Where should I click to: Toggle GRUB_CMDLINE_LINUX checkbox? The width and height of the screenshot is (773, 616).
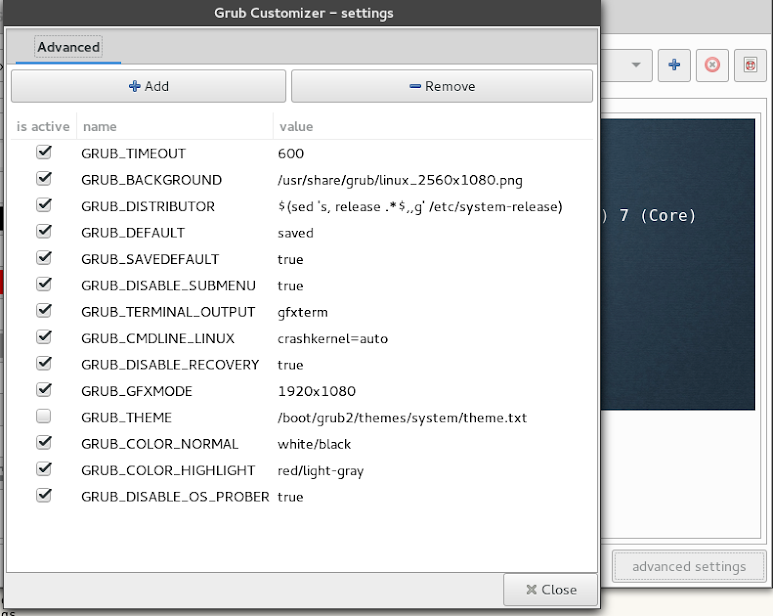(x=44, y=337)
